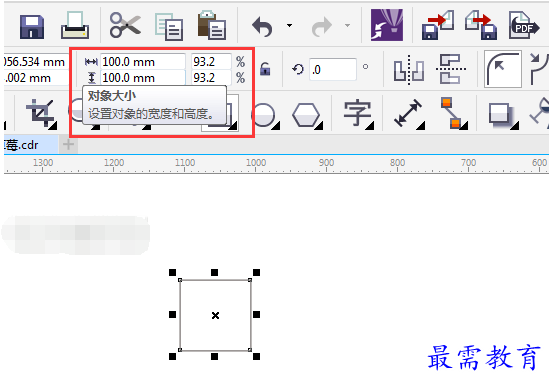Switch to the .cdr document tab
This screenshot has width=549, height=389.
point(31,145)
